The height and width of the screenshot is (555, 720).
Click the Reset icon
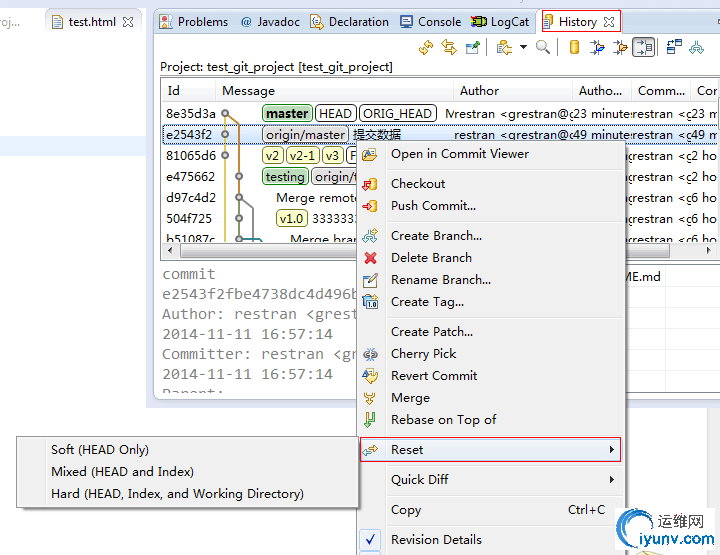[370, 450]
